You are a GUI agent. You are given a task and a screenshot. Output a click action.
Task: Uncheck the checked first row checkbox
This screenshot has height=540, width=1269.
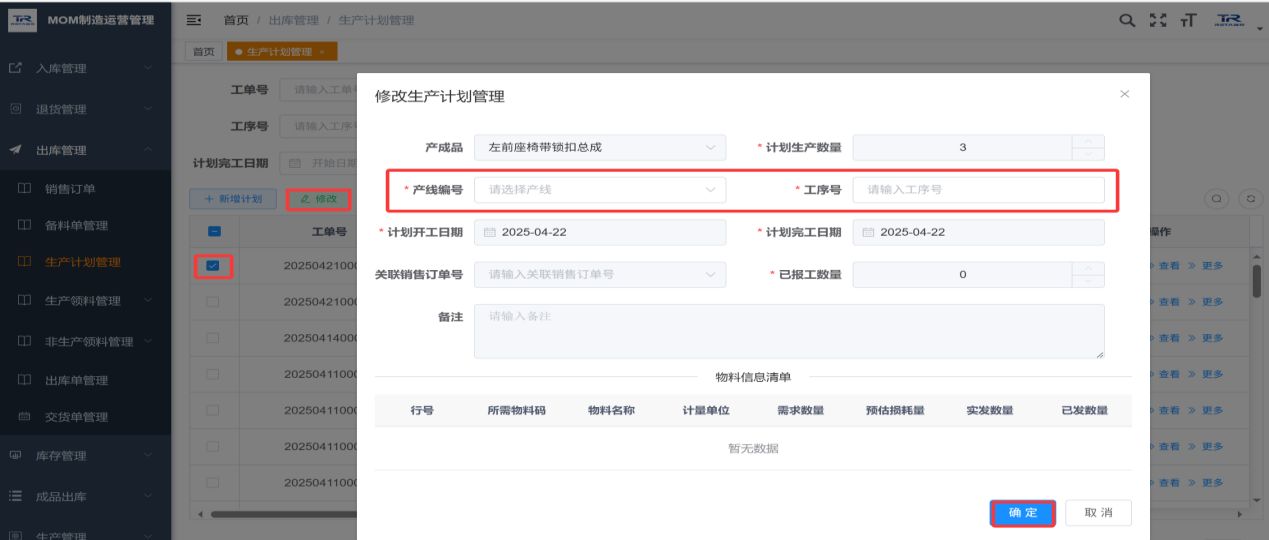(213, 266)
